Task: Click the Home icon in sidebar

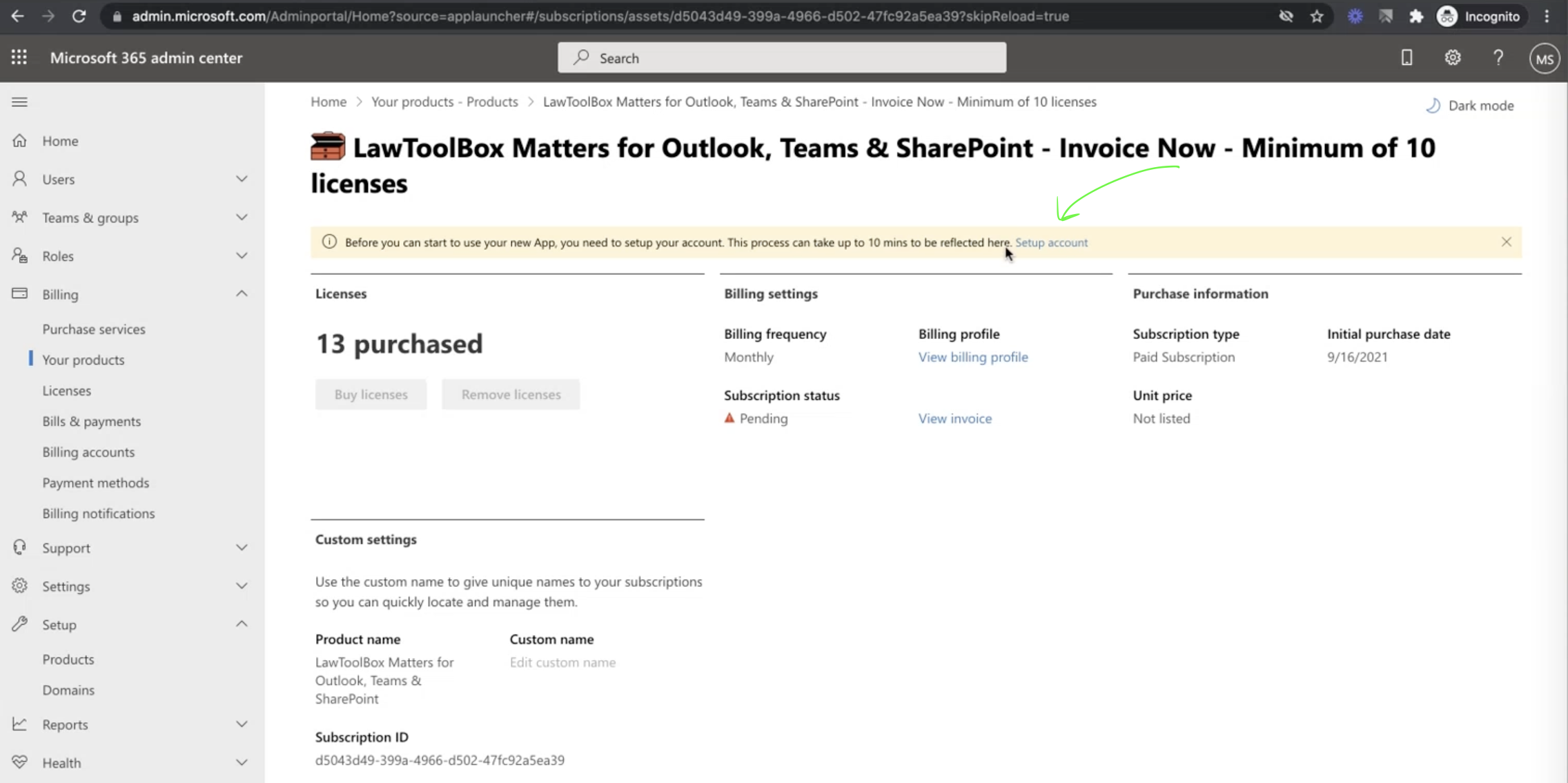Action: [19, 141]
